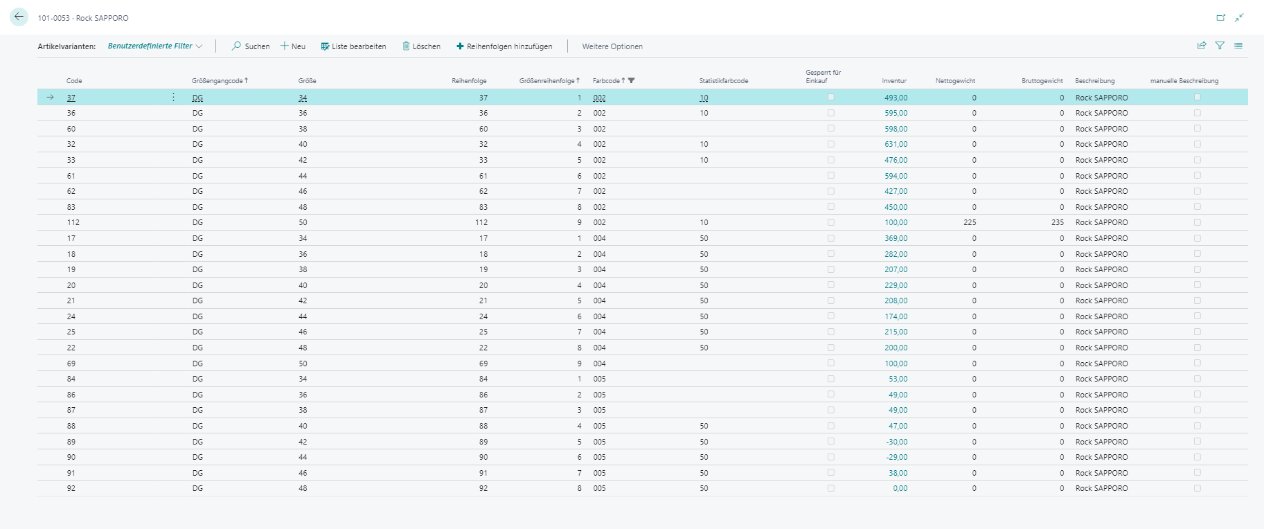The height and width of the screenshot is (529, 1264).
Task: Click the Suchen magnifier icon
Action: pos(237,46)
